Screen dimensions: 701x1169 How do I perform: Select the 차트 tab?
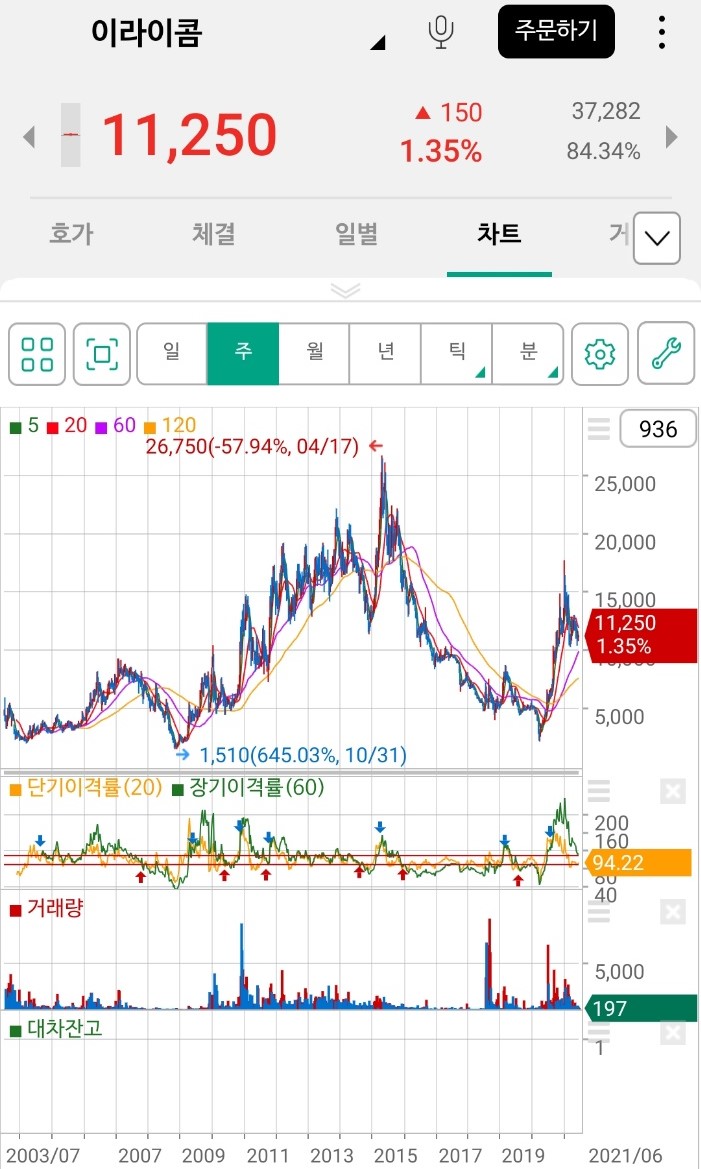click(499, 234)
